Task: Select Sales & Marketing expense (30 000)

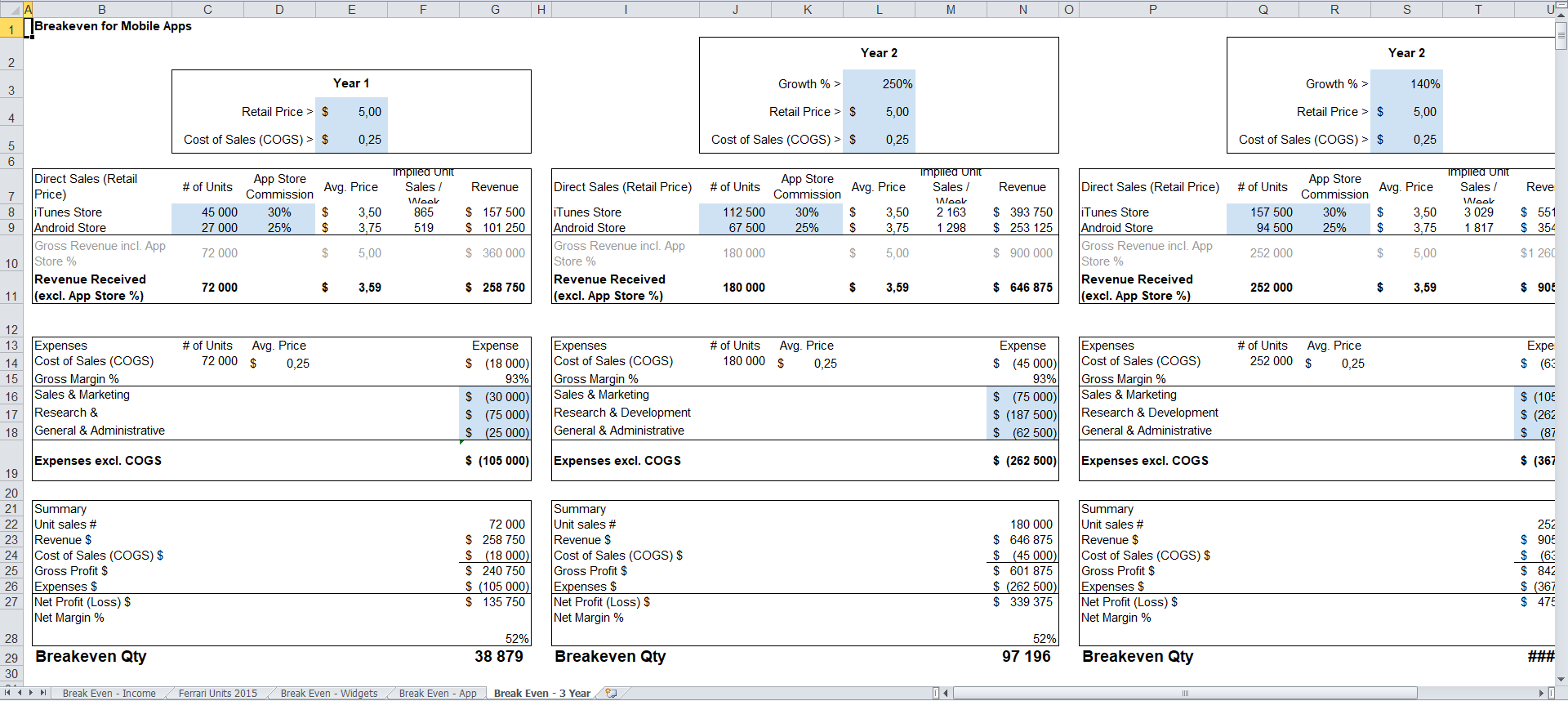Action: pos(495,397)
